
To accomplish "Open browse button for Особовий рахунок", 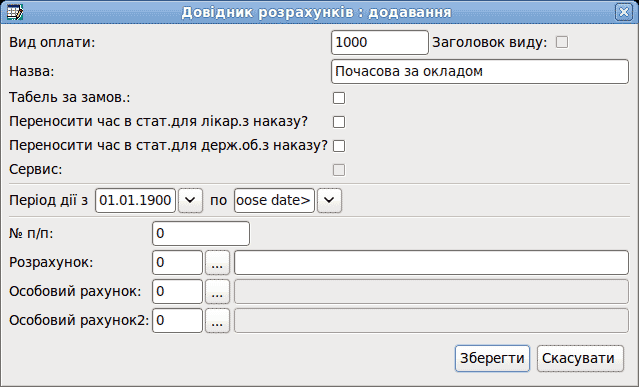I will point(217,292).
